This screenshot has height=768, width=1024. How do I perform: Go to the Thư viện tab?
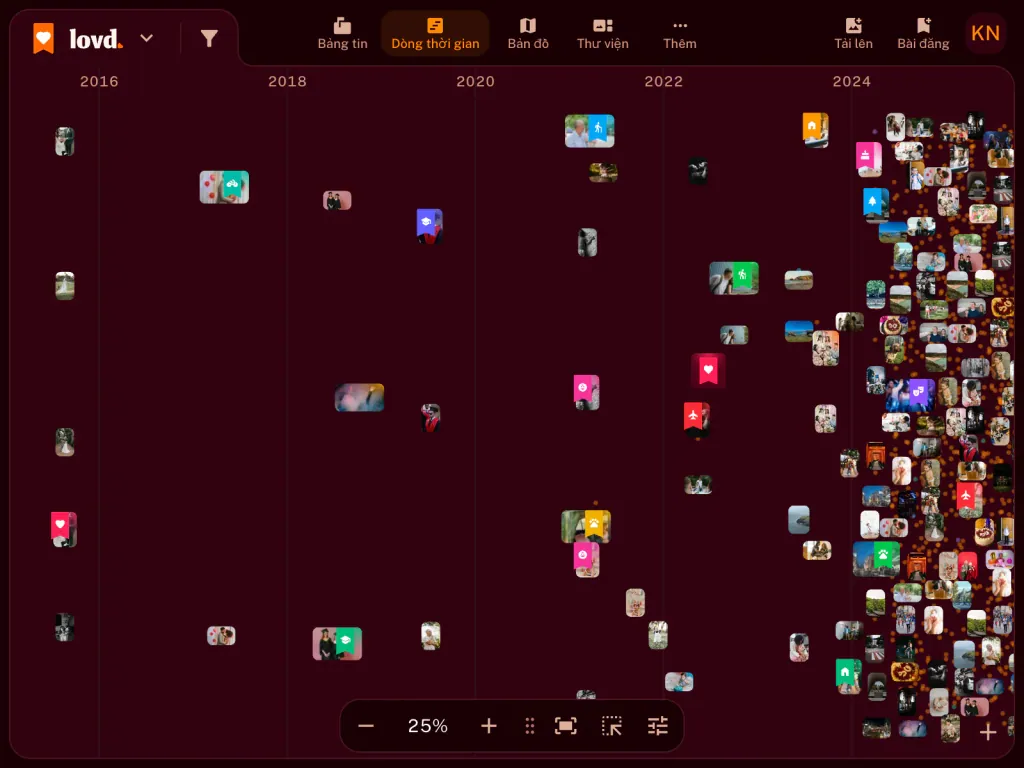[603, 34]
